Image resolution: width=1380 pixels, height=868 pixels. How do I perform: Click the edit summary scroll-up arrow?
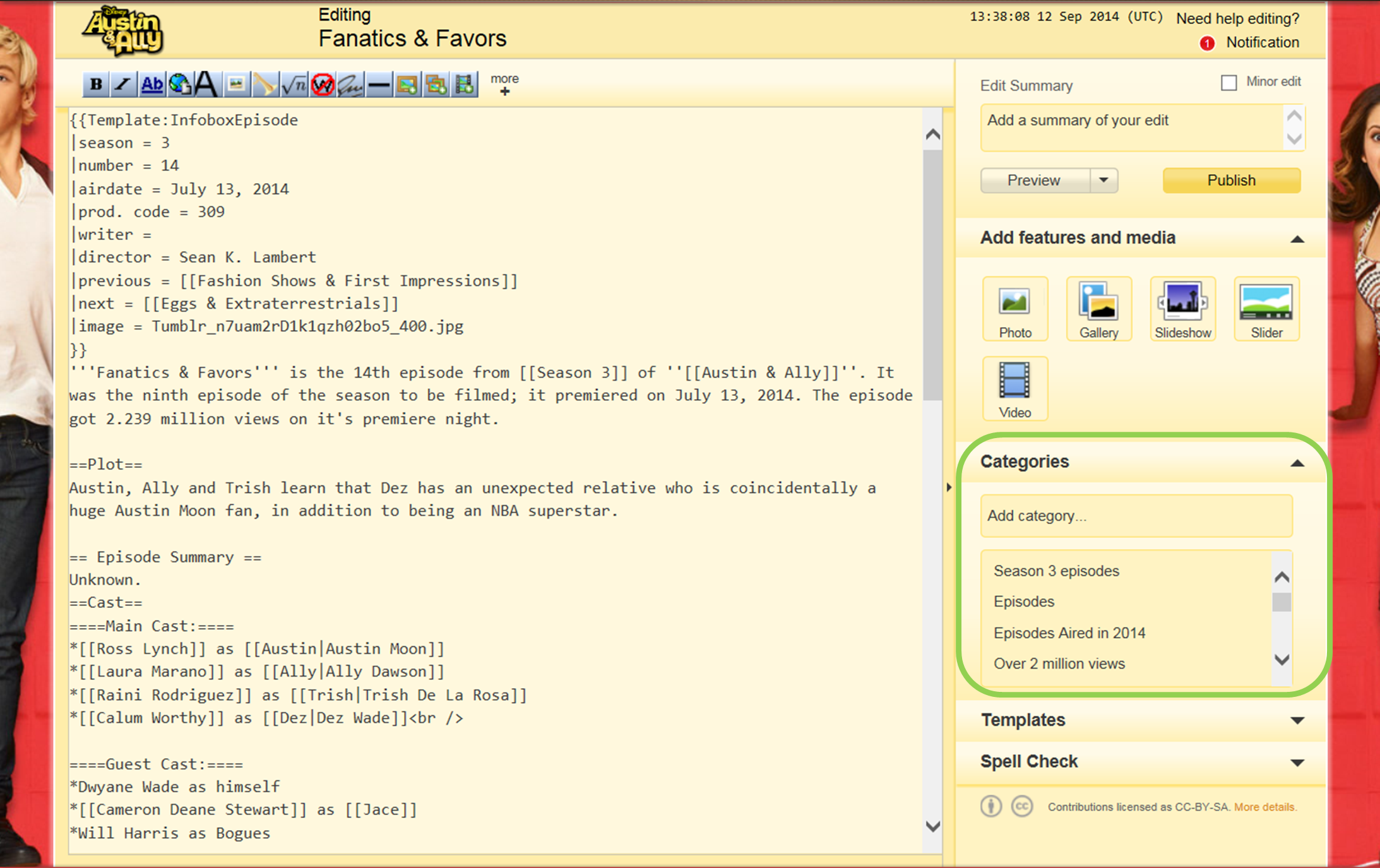tap(1294, 116)
